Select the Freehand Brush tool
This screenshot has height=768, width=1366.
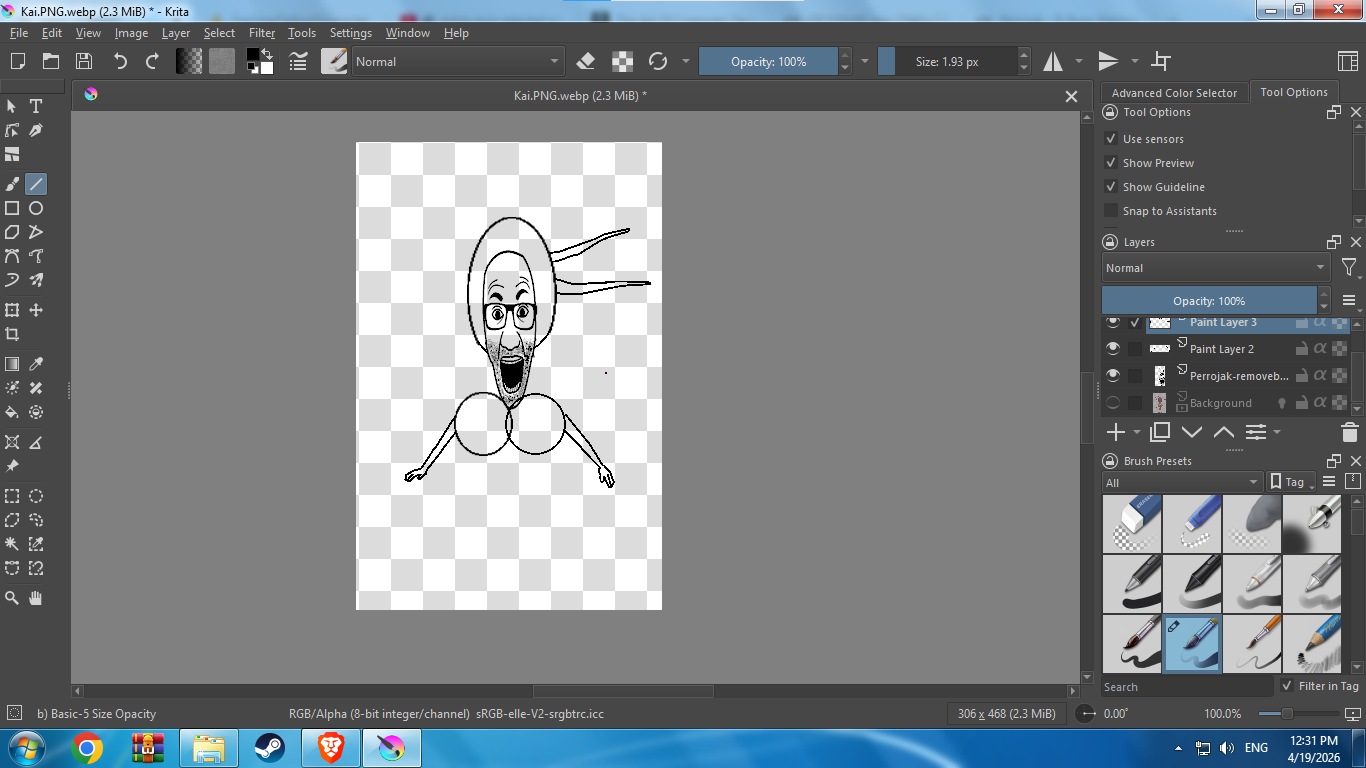coord(12,184)
